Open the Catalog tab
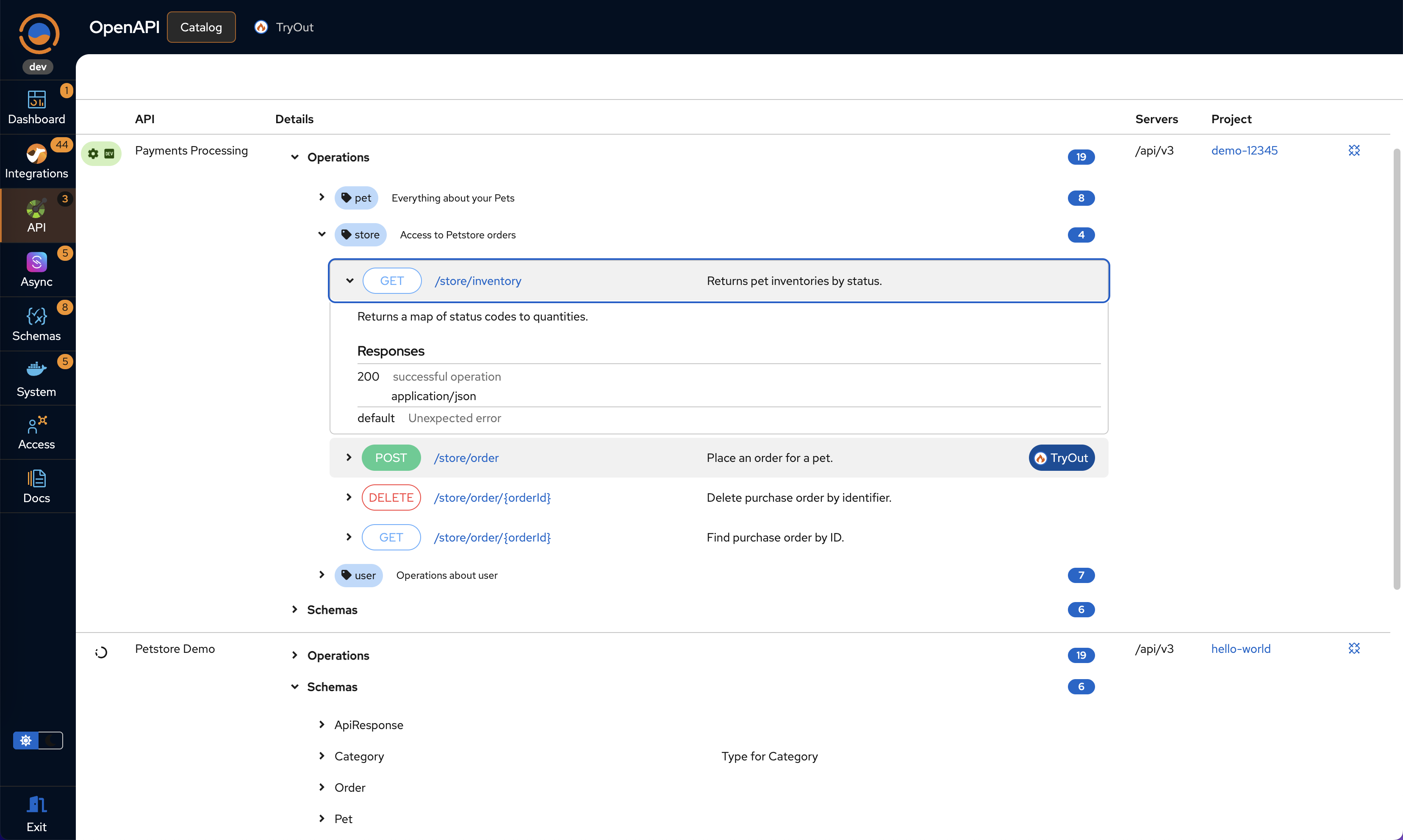 (x=201, y=27)
